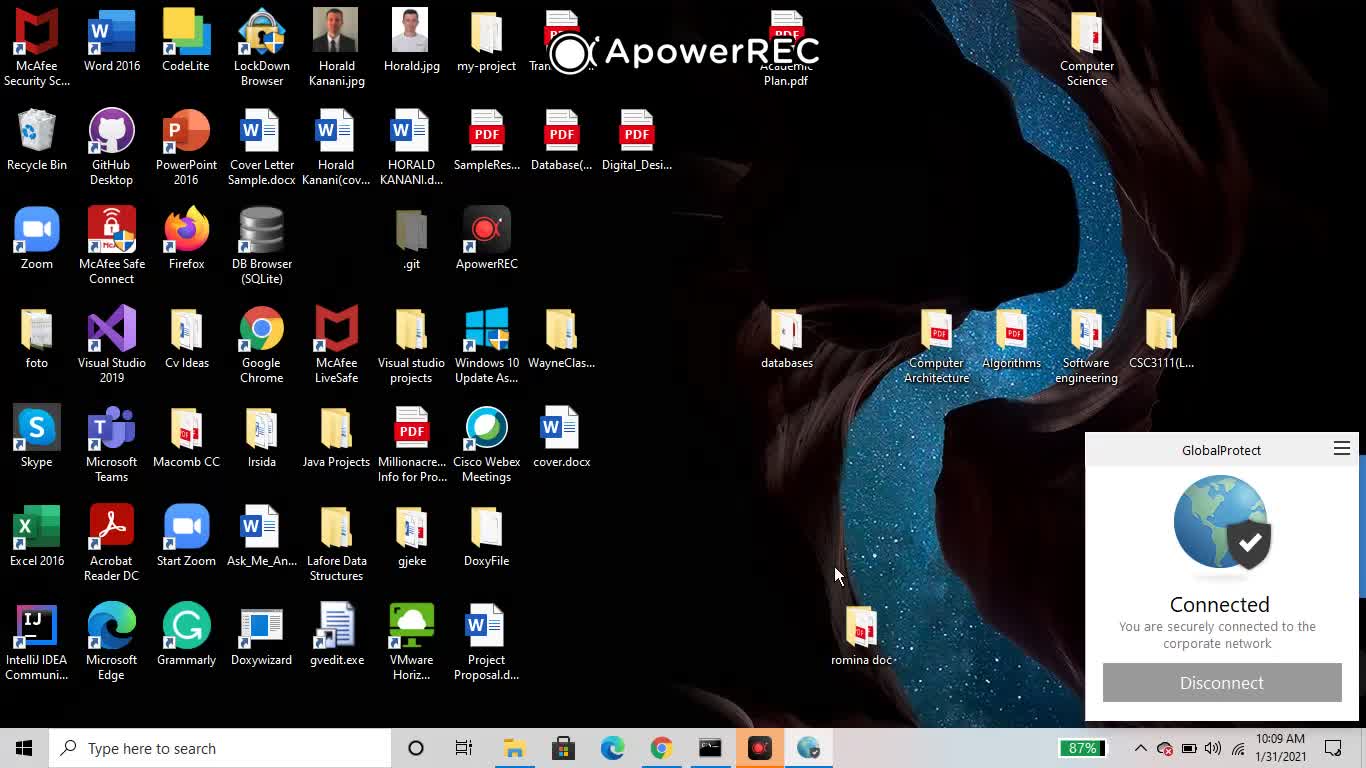Click battery tray icon
The image size is (1366, 768).
(x=1189, y=748)
